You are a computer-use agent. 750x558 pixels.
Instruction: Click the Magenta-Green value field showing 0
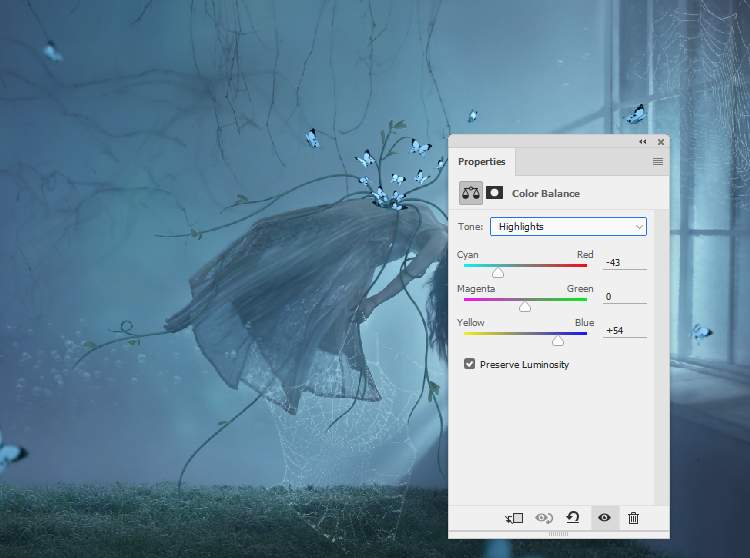click(625, 296)
